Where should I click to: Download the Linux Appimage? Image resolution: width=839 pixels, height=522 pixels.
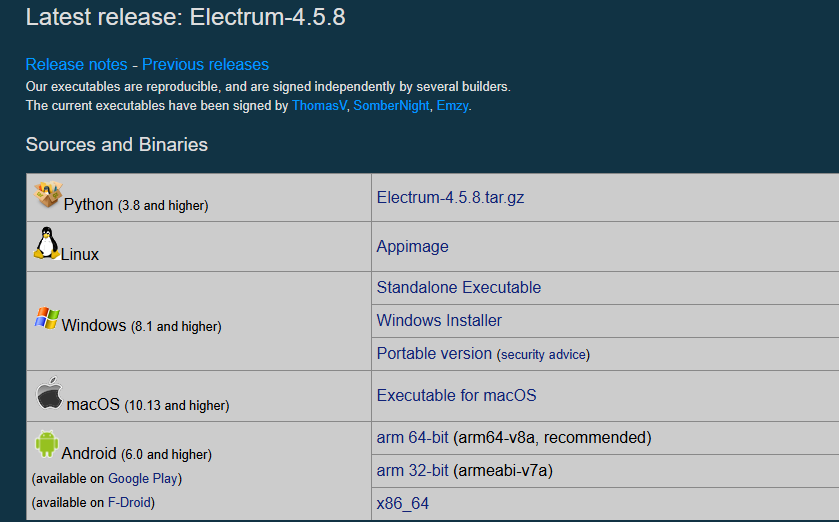[x=412, y=246]
